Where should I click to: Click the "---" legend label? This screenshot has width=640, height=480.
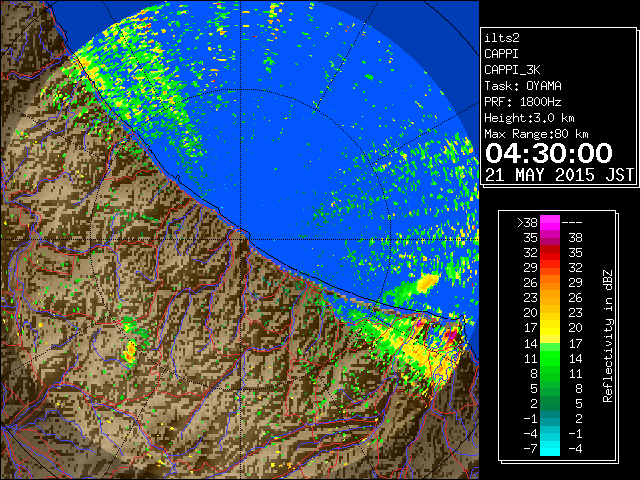572,222
